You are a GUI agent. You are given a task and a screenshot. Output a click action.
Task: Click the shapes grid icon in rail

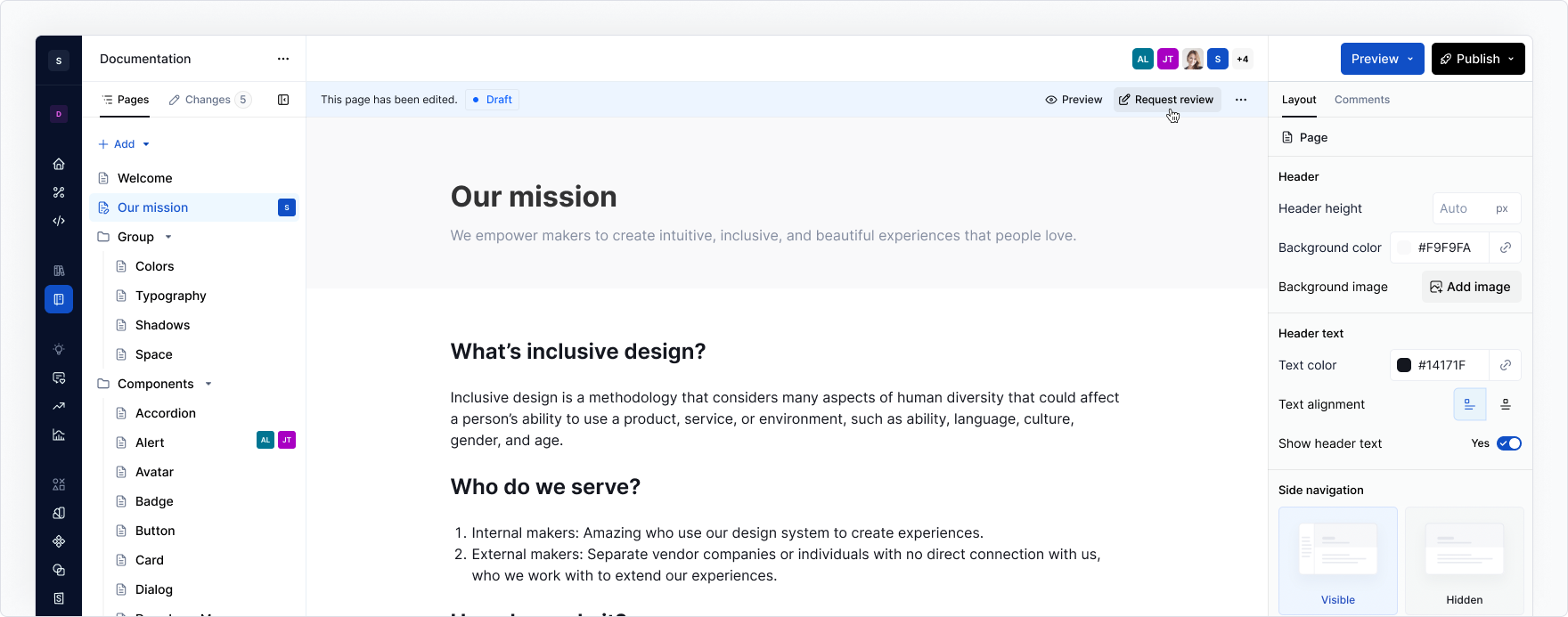[x=59, y=484]
